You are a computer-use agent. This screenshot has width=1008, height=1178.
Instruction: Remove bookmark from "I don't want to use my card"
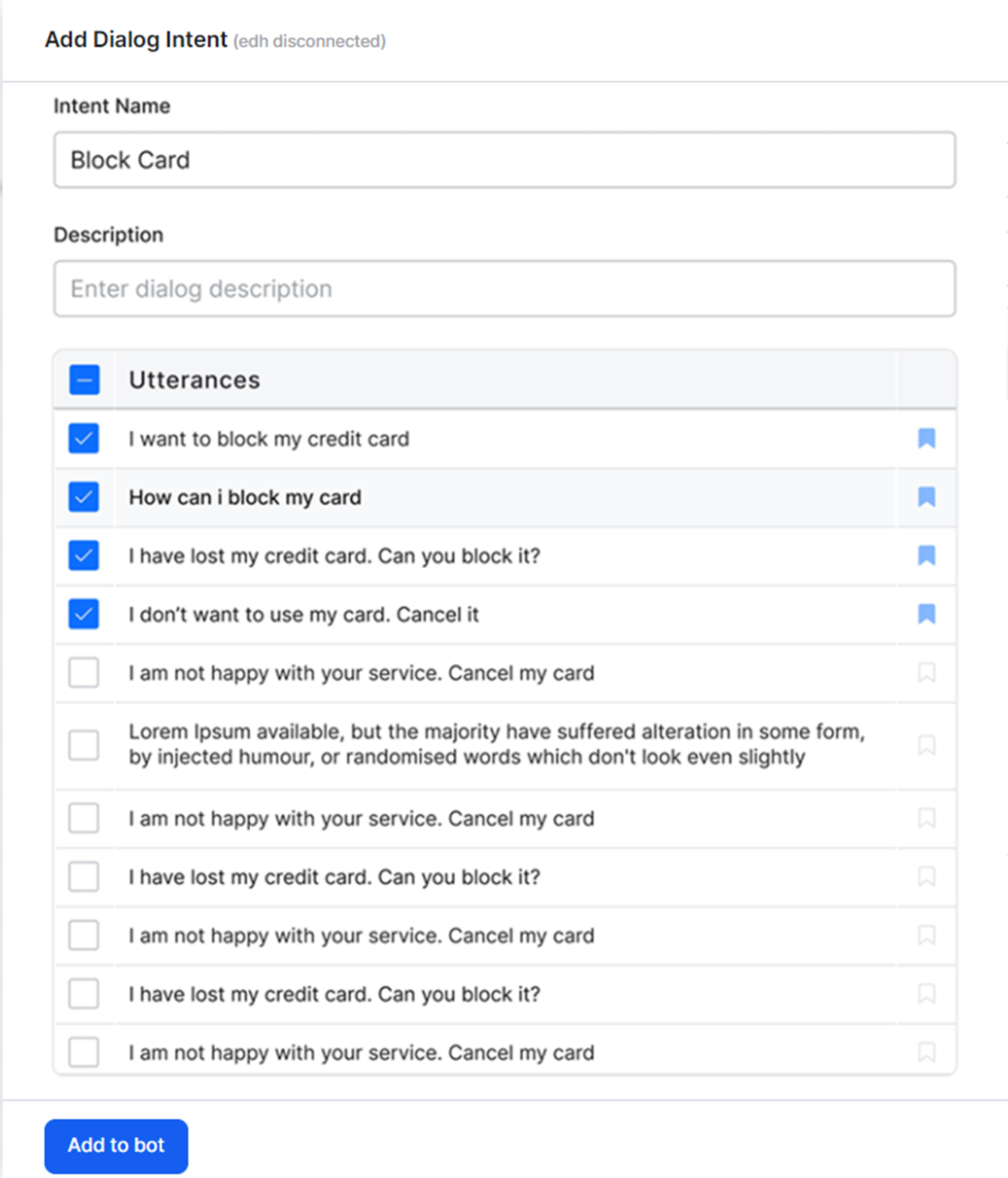tap(926, 614)
